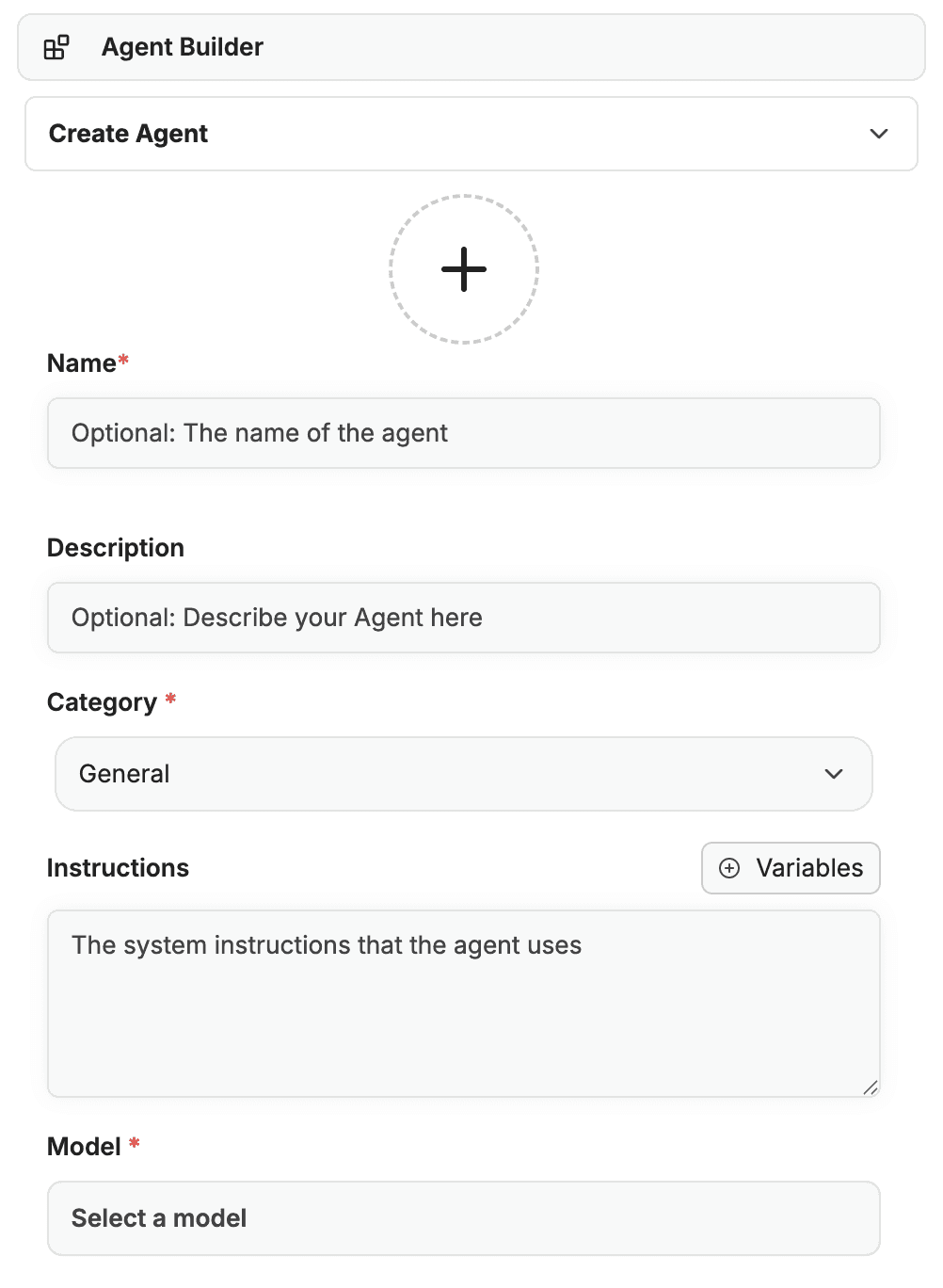
Task: Click into the Description text field
Action: (463, 618)
